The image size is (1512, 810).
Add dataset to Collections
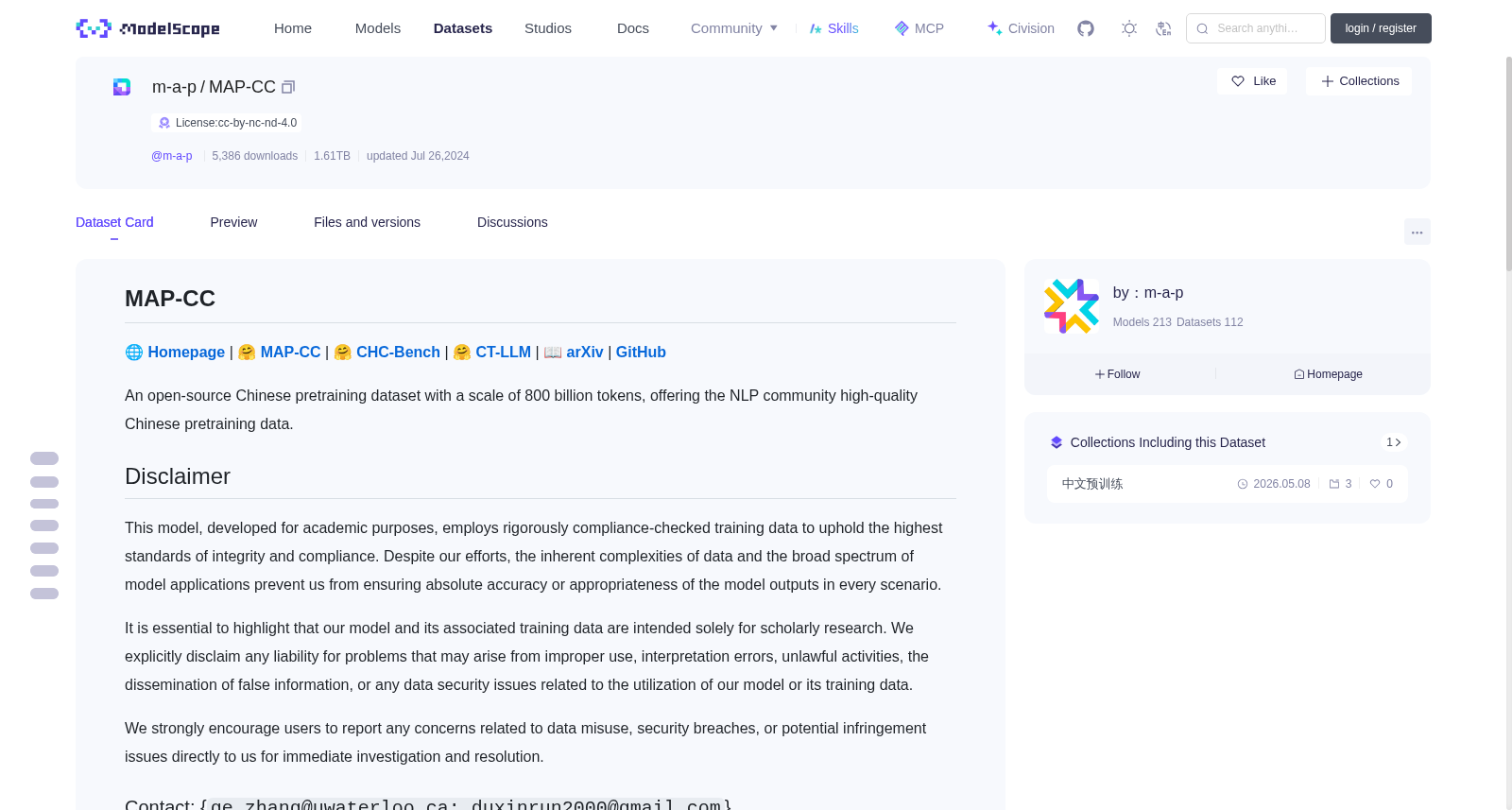[x=1359, y=81]
